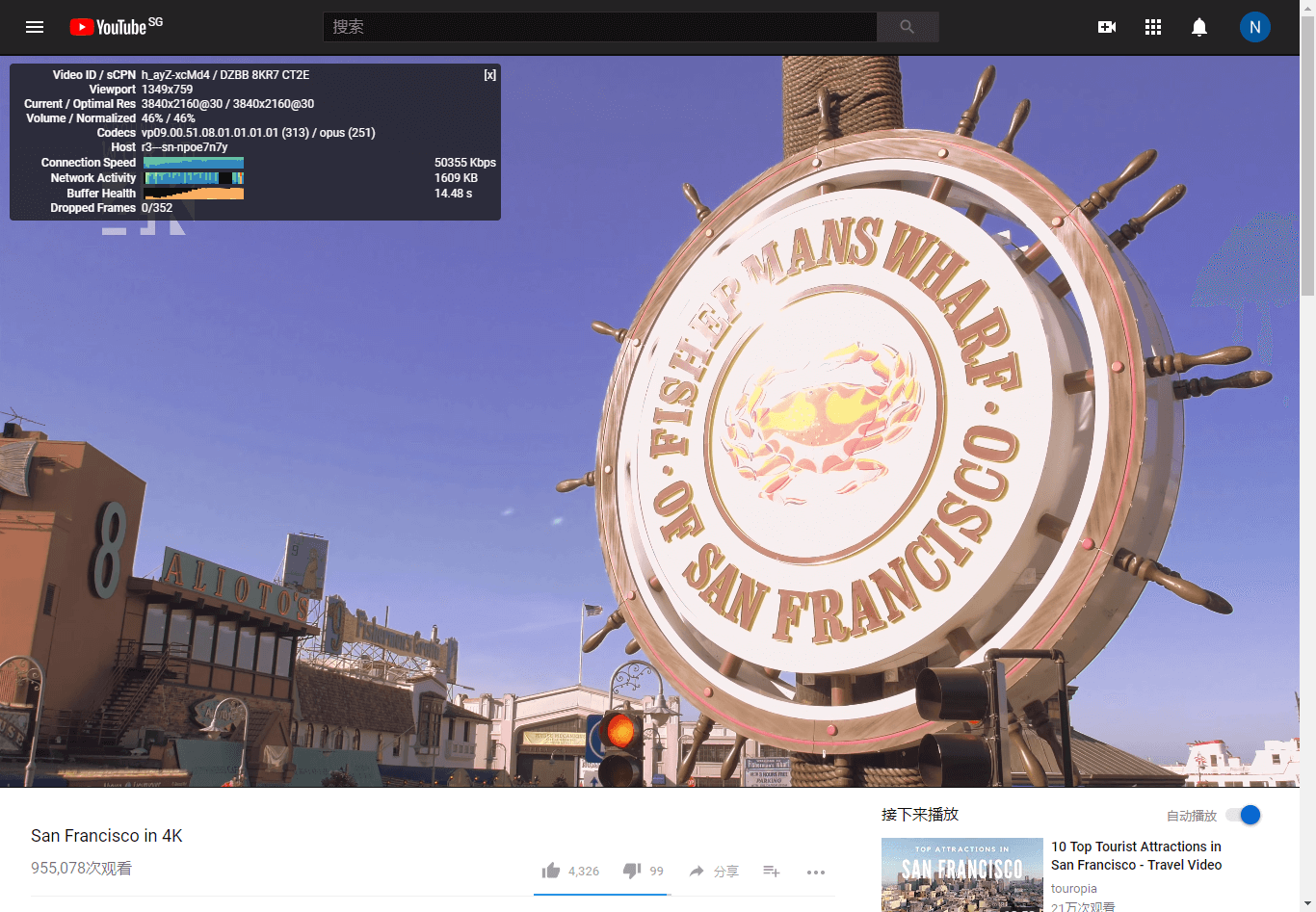Open 10 Top Tourist Attractions video thumbnail

click(x=962, y=874)
